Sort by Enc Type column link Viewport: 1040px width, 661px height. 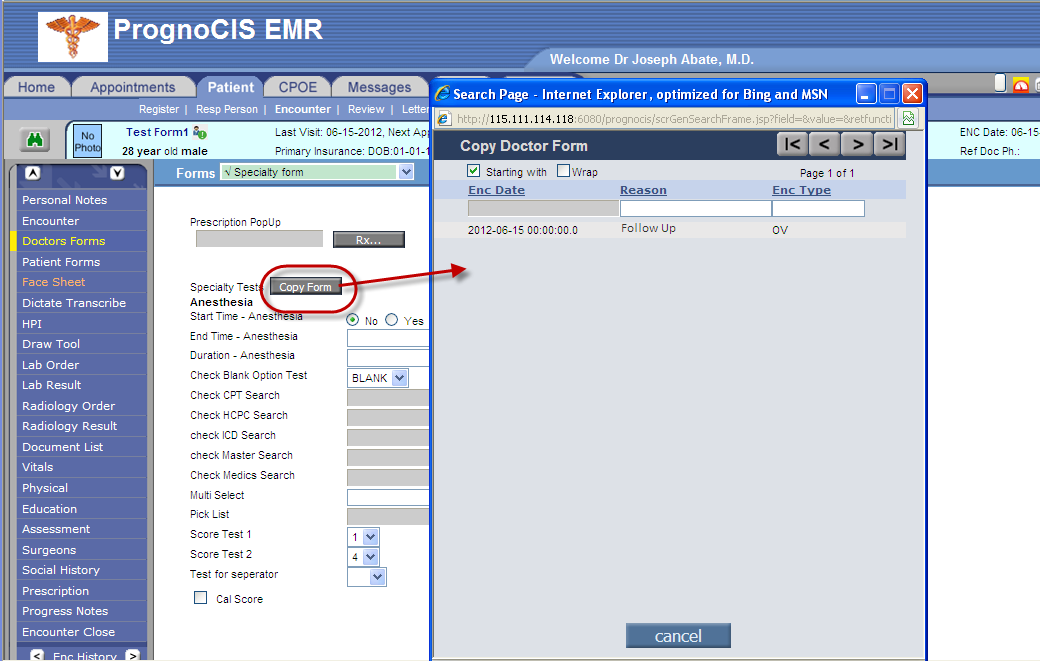(801, 190)
